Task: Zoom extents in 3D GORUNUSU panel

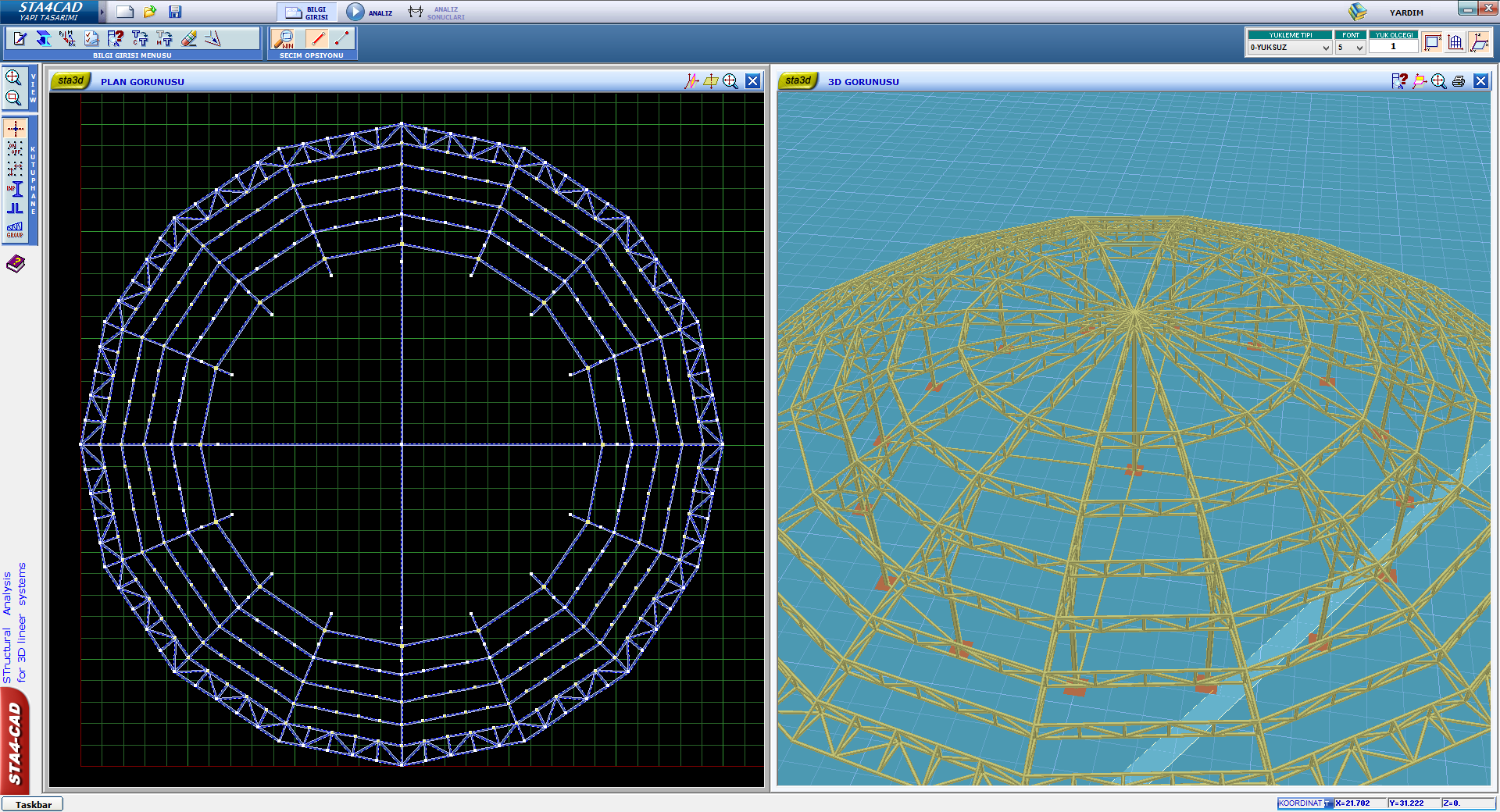Action: (x=1439, y=81)
